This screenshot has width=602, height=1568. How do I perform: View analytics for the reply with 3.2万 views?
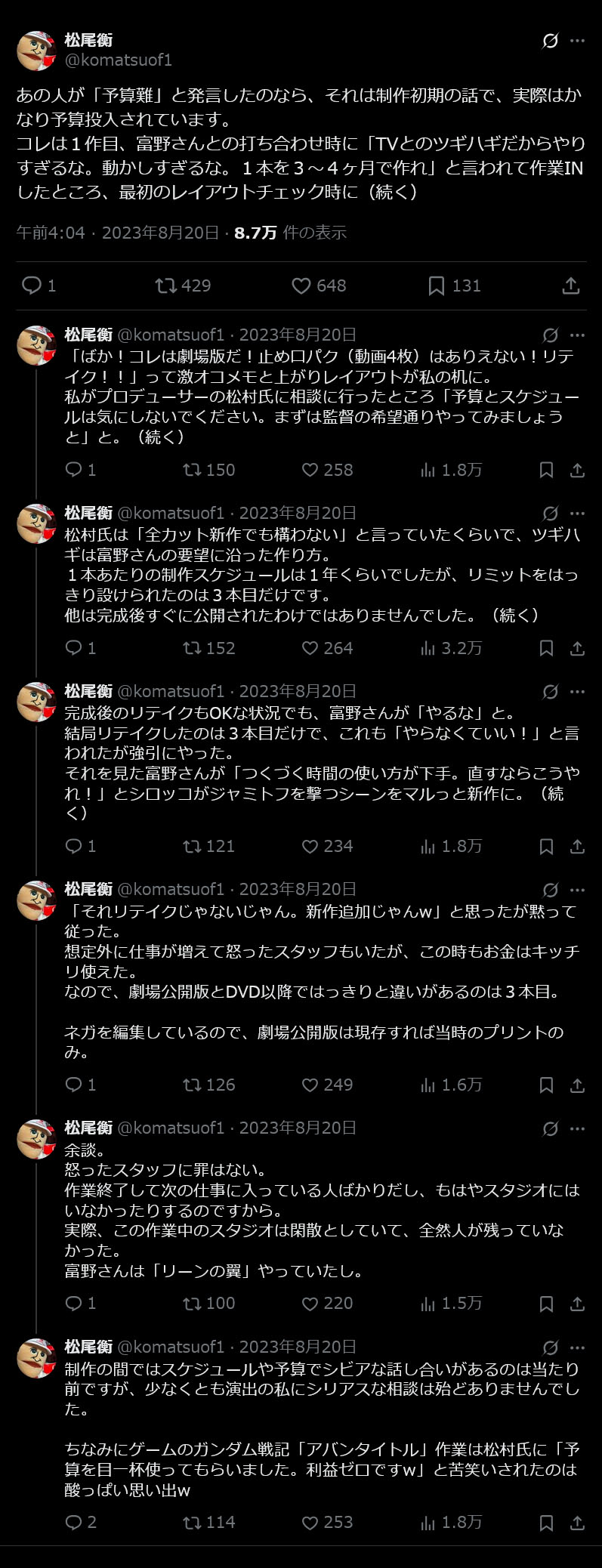451,648
